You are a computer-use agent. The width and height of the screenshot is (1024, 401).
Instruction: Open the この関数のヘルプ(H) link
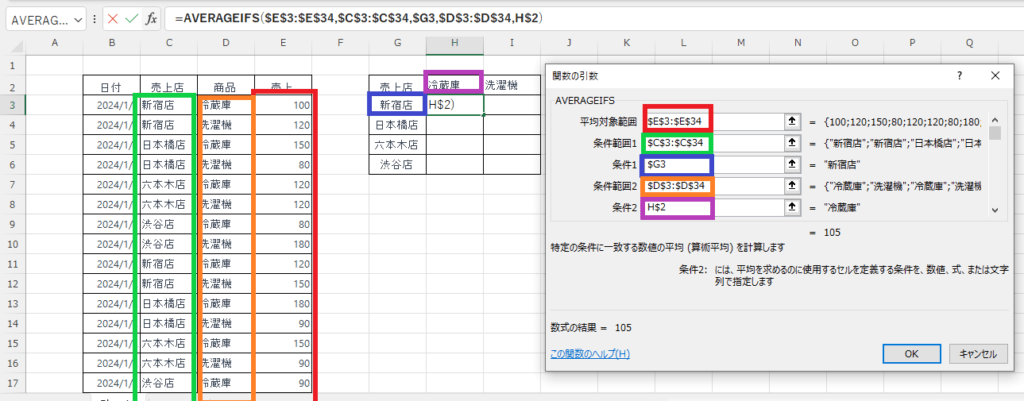pos(590,354)
